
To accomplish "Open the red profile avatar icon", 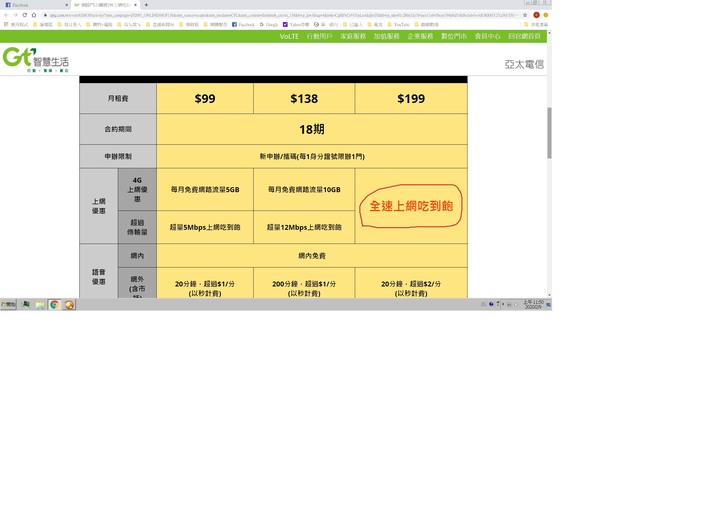I will coord(536,15).
